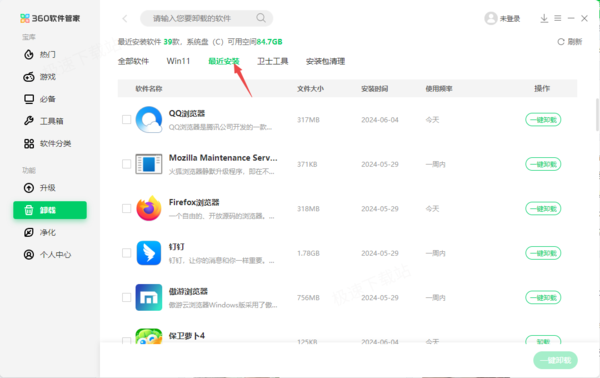The image size is (600, 378).
Task: Go to 必备 software page
Action: (x=40, y=99)
